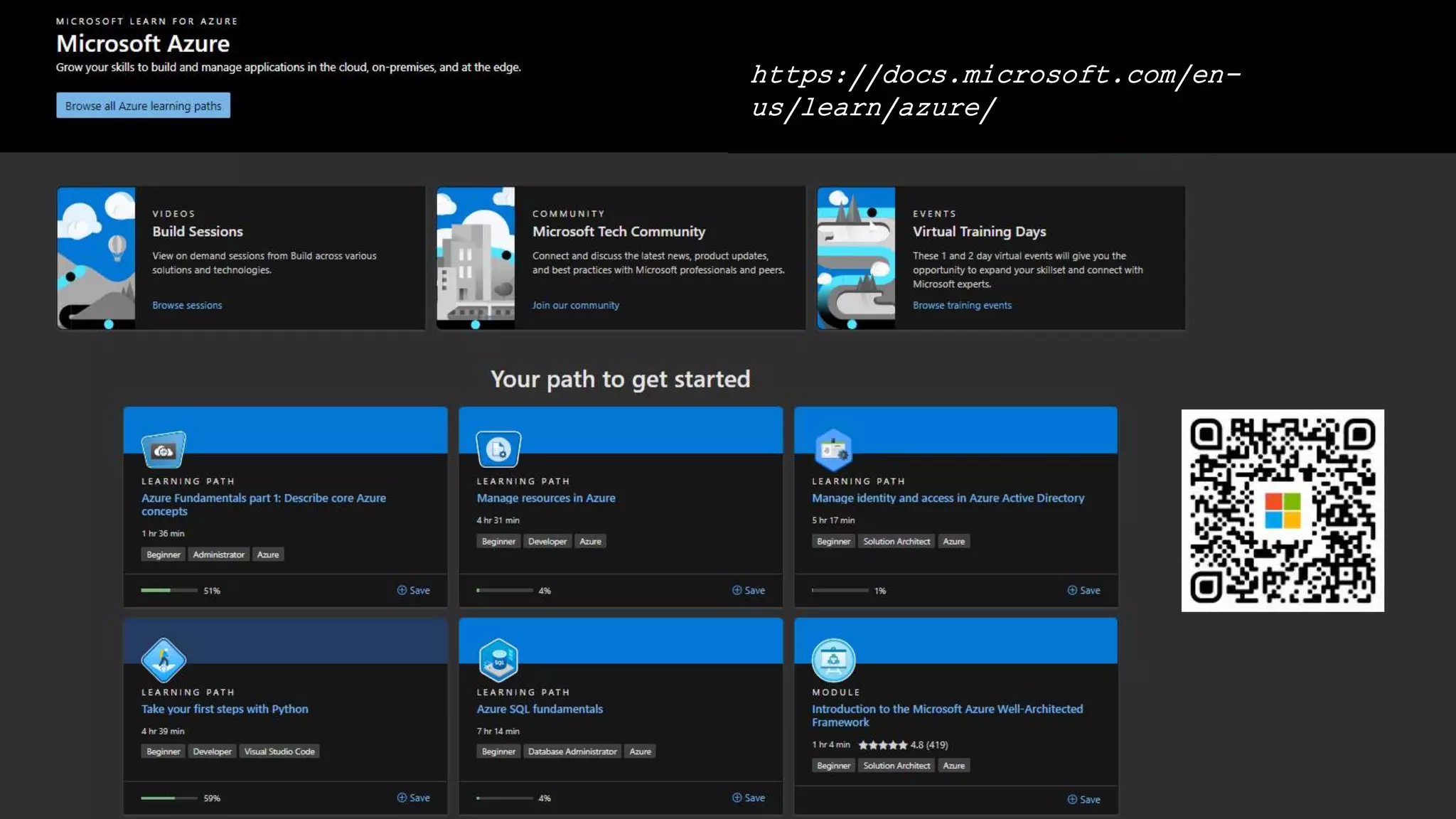
Task: Click the Developer tag on Manage resources card
Action: [x=547, y=541]
